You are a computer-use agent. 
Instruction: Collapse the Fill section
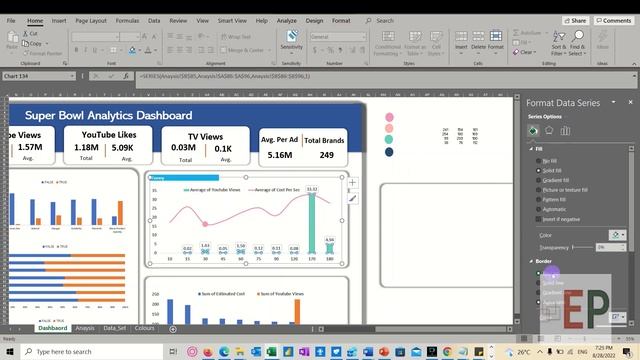(531, 149)
